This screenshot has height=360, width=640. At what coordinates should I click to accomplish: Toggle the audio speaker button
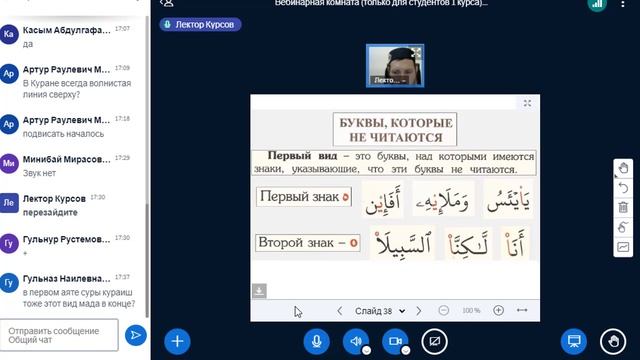click(x=356, y=341)
